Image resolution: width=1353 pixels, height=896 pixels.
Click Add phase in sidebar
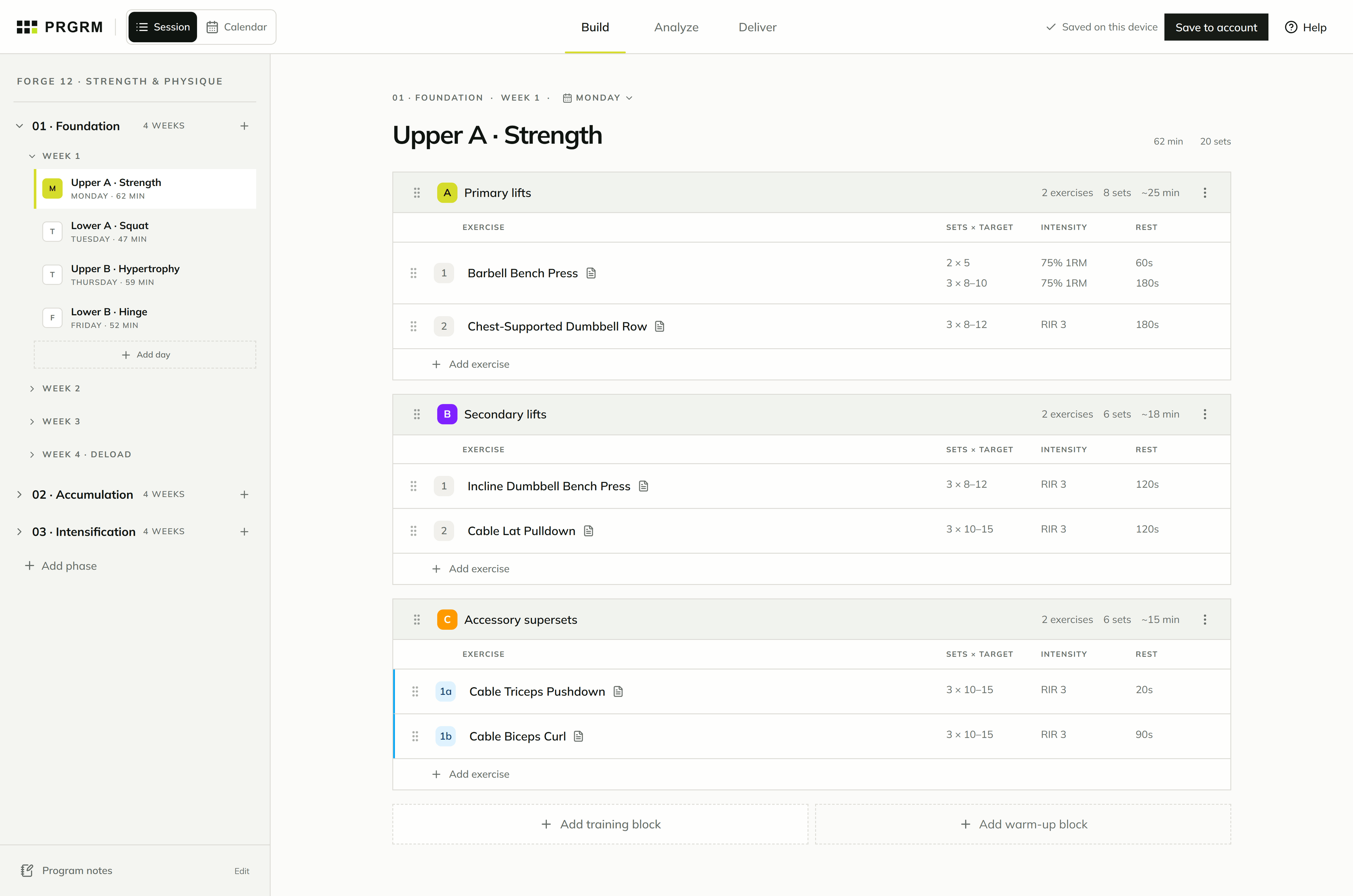61,566
